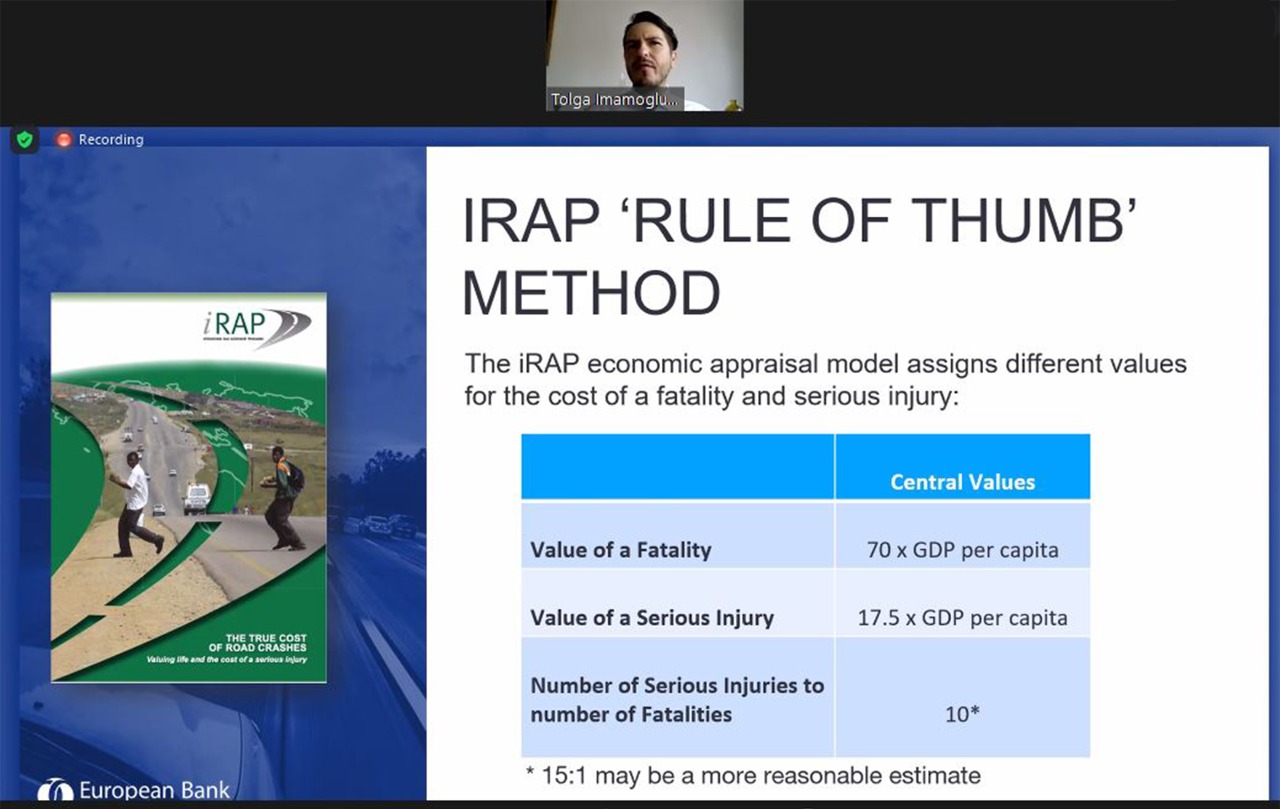Click the empty blue table header cell
The height and width of the screenshot is (809, 1280).
[x=677, y=467]
